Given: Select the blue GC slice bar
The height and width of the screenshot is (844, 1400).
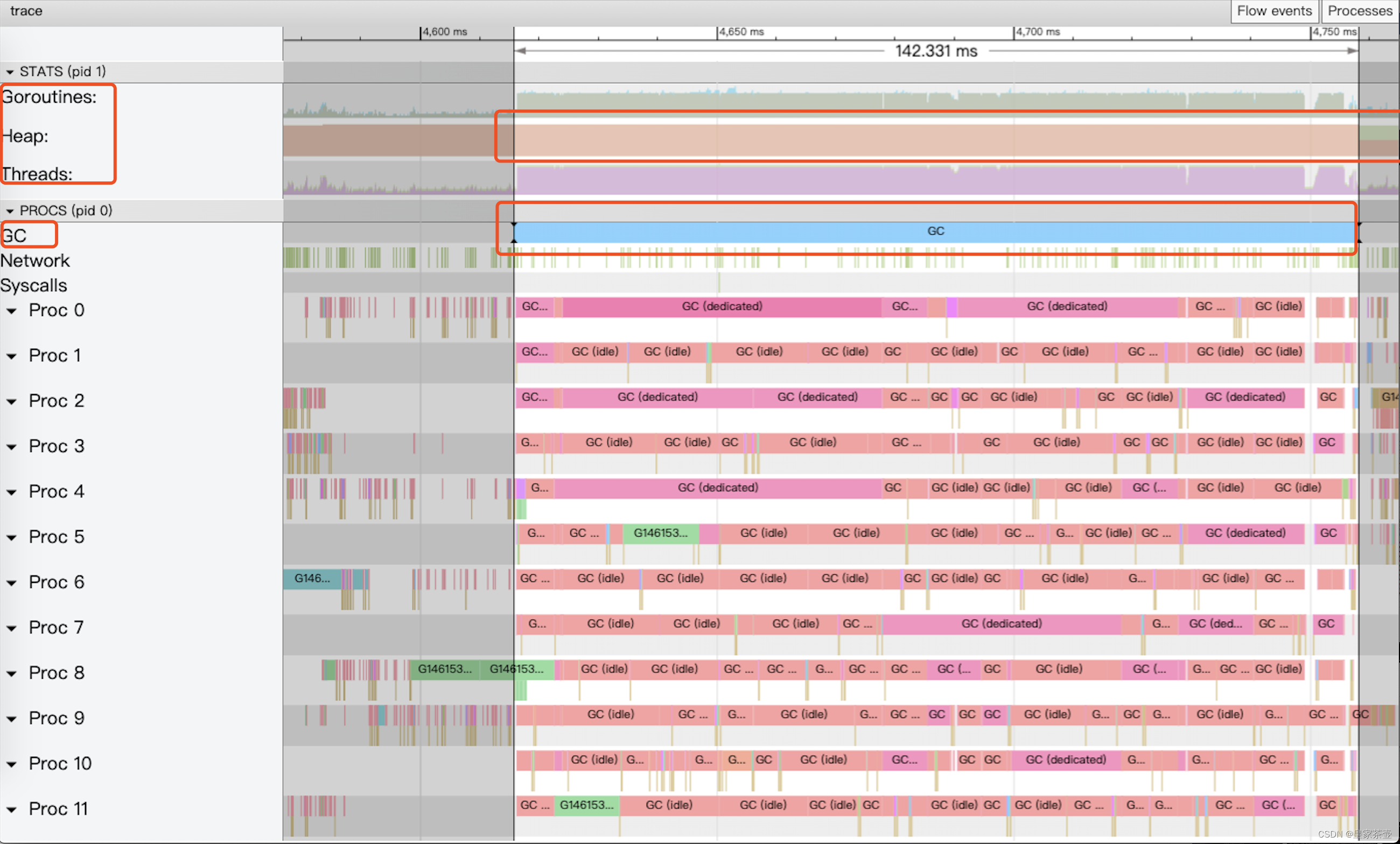Looking at the screenshot, I should pyautogui.click(x=935, y=232).
